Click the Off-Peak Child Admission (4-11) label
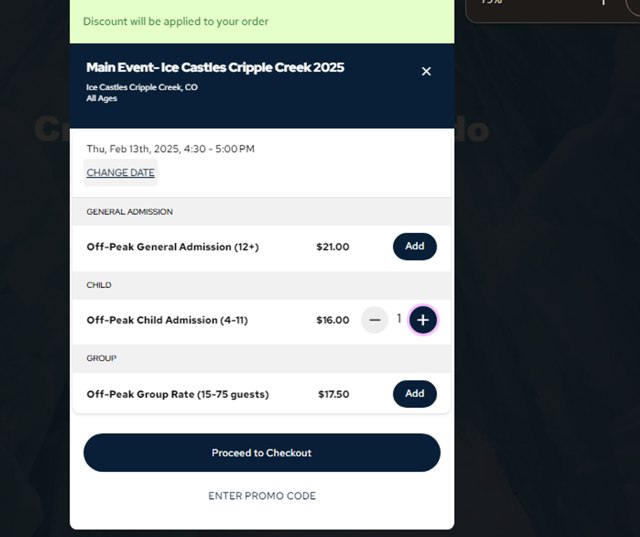640x537 pixels. coord(165,320)
